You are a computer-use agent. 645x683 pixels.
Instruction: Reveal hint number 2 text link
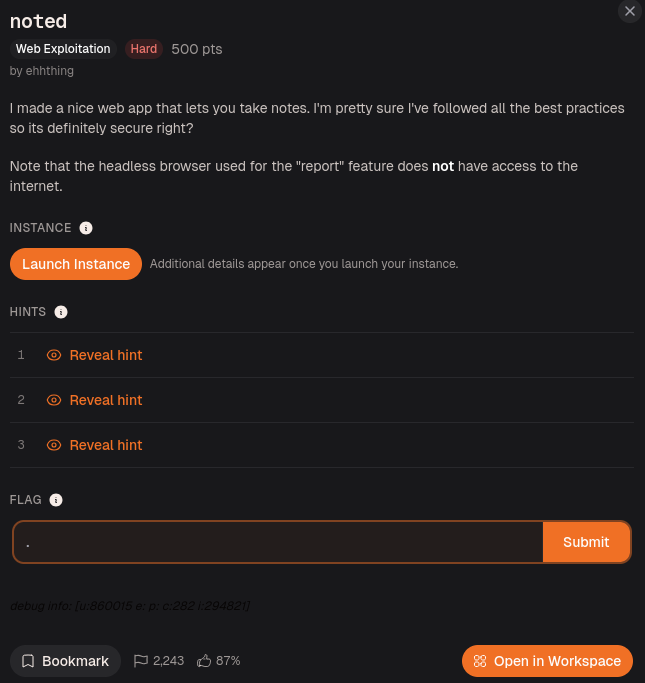point(106,400)
